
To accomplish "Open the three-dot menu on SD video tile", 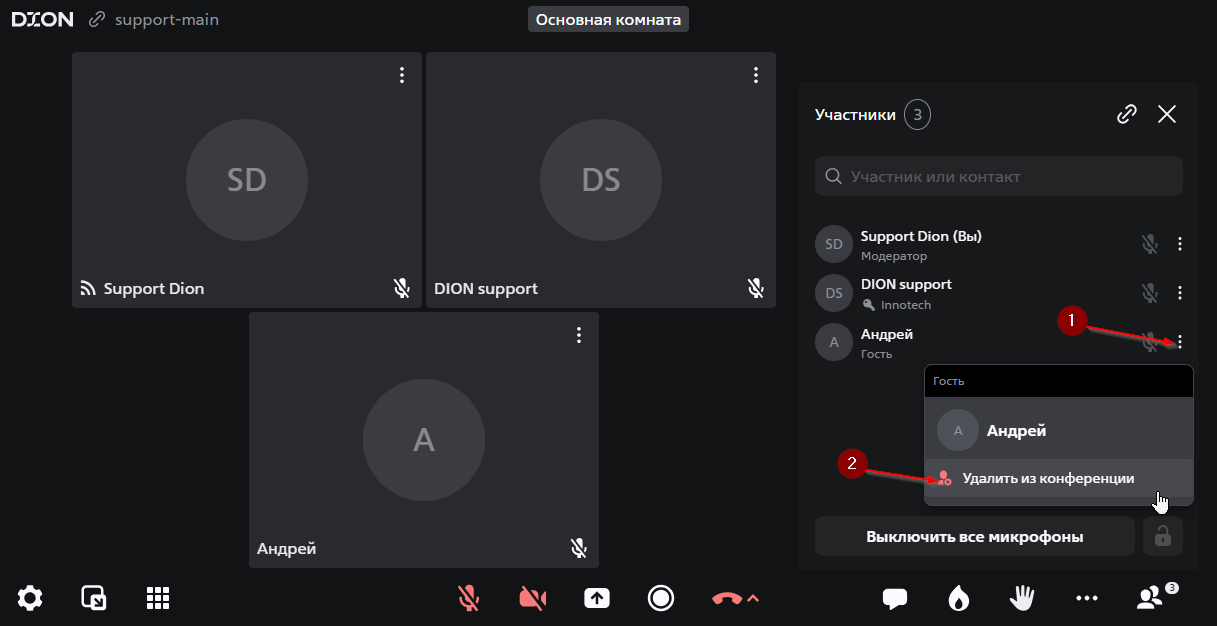I will (x=402, y=75).
